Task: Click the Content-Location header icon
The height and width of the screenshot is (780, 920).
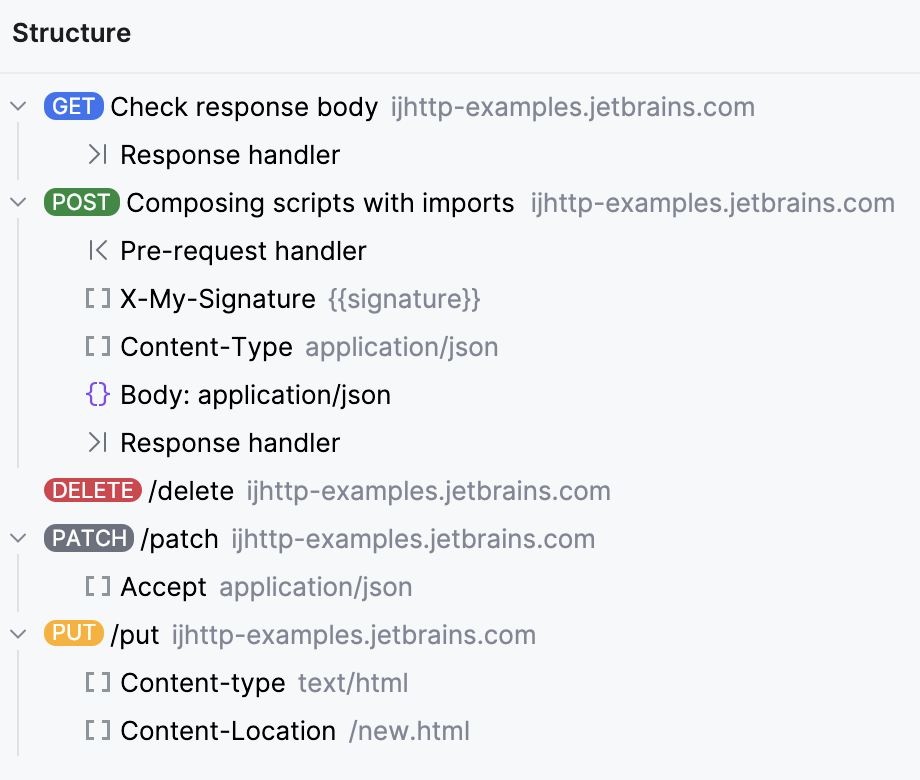Action: coord(96,731)
